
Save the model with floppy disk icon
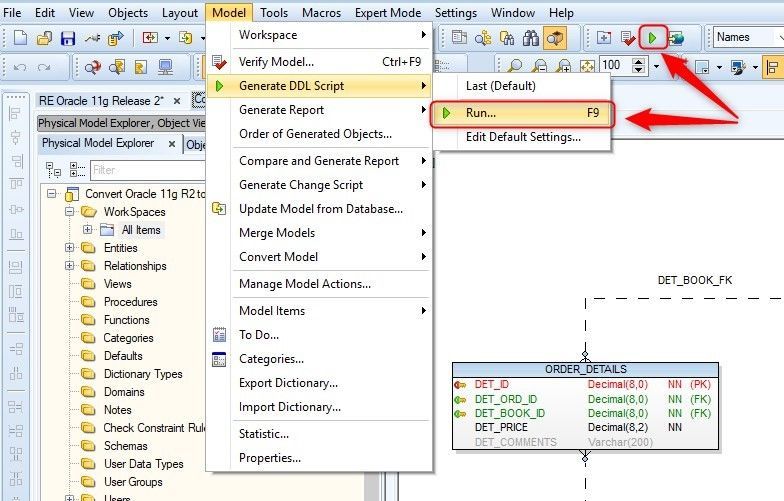[x=68, y=38]
